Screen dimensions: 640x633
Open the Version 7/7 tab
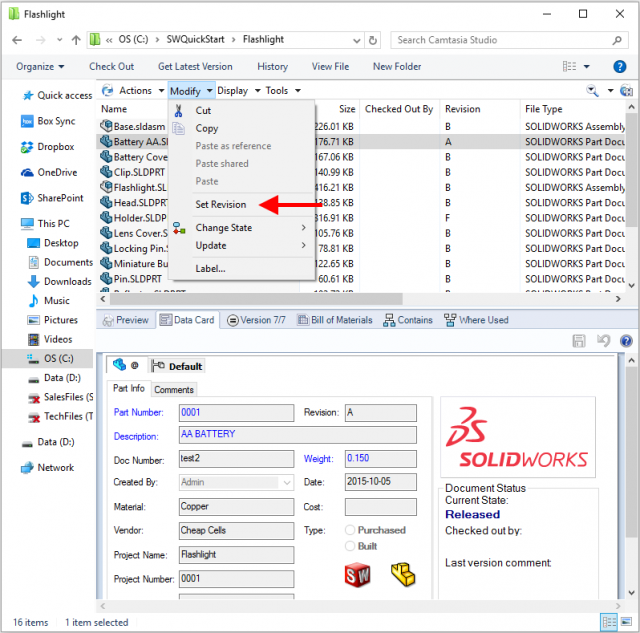coord(256,320)
